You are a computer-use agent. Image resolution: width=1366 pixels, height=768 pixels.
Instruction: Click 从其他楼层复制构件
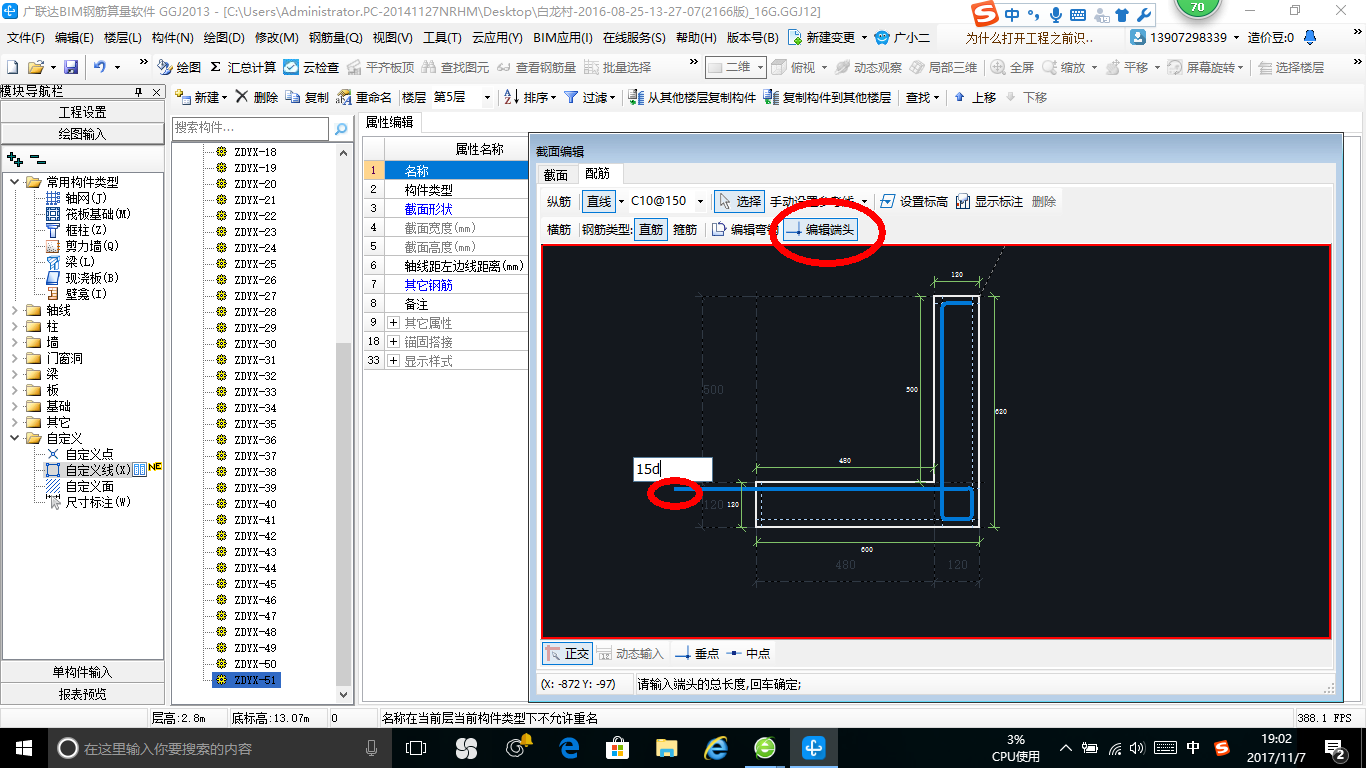(692, 97)
